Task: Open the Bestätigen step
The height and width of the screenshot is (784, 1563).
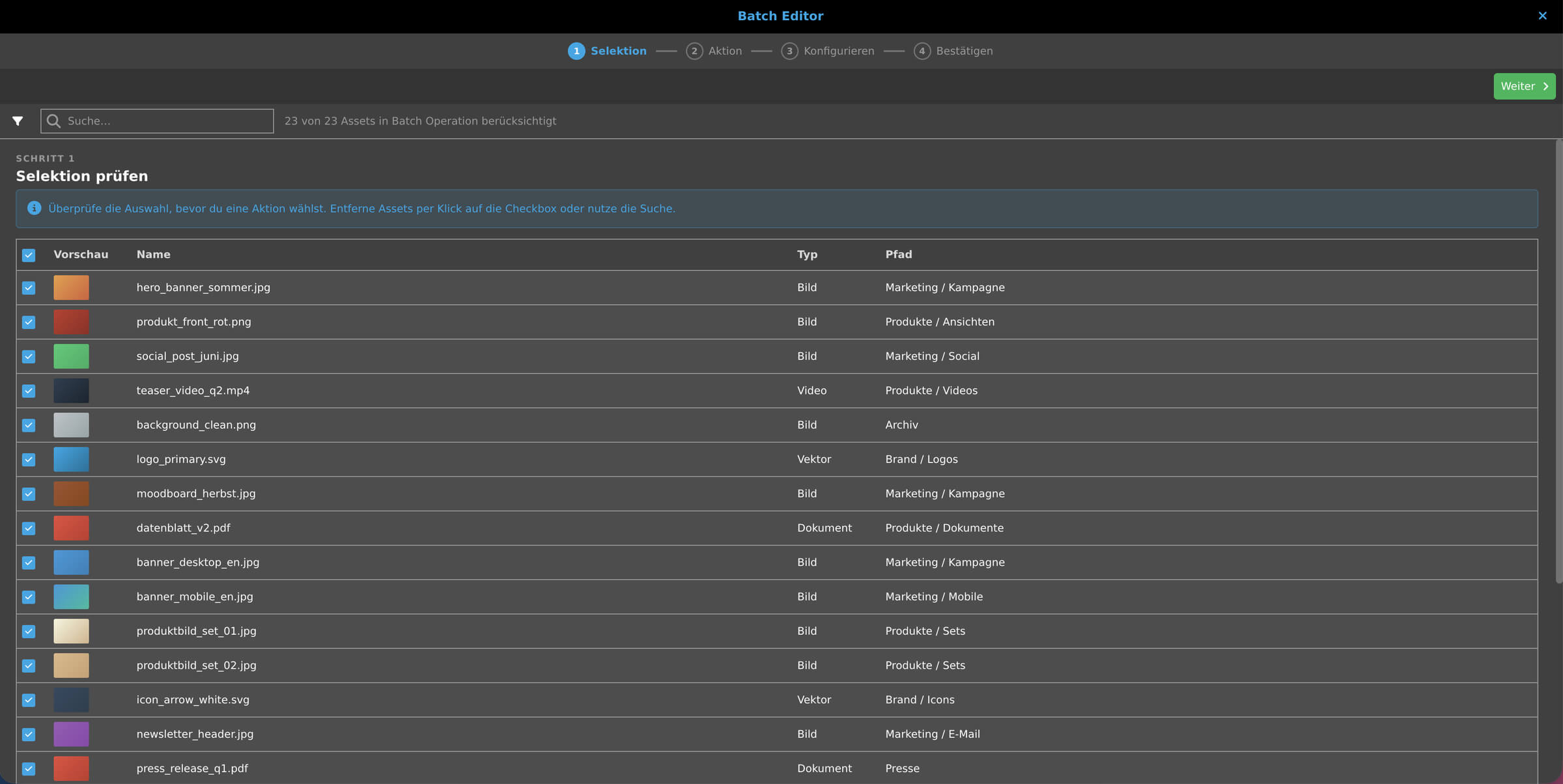Action: coord(965,51)
